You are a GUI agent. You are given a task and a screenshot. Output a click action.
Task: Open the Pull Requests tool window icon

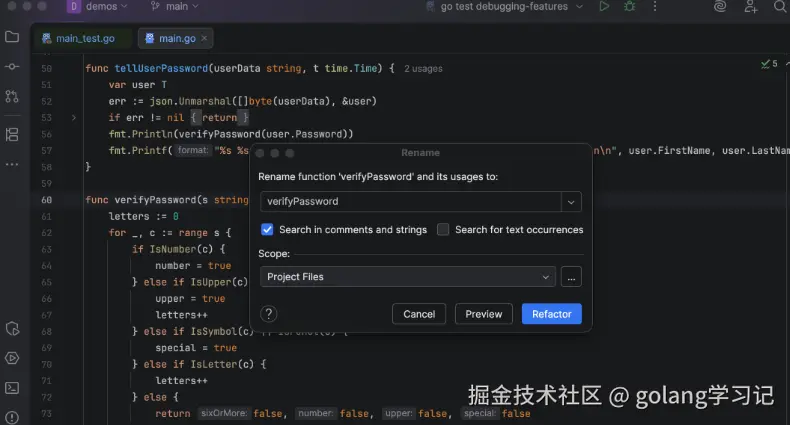12,96
